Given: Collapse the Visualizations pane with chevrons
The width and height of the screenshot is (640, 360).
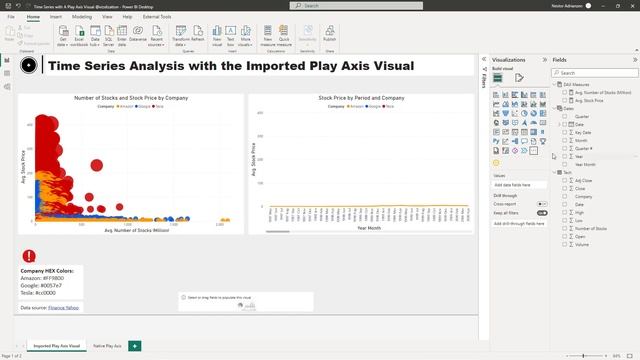Looking at the screenshot, I should tap(544, 60).
